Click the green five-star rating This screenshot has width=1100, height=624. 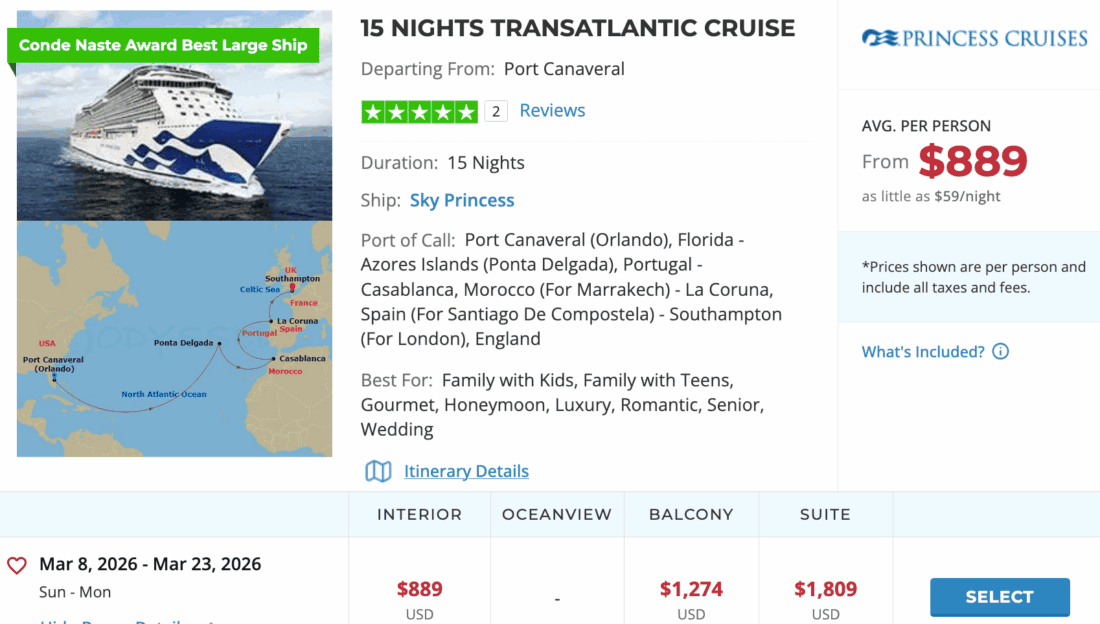click(x=419, y=112)
